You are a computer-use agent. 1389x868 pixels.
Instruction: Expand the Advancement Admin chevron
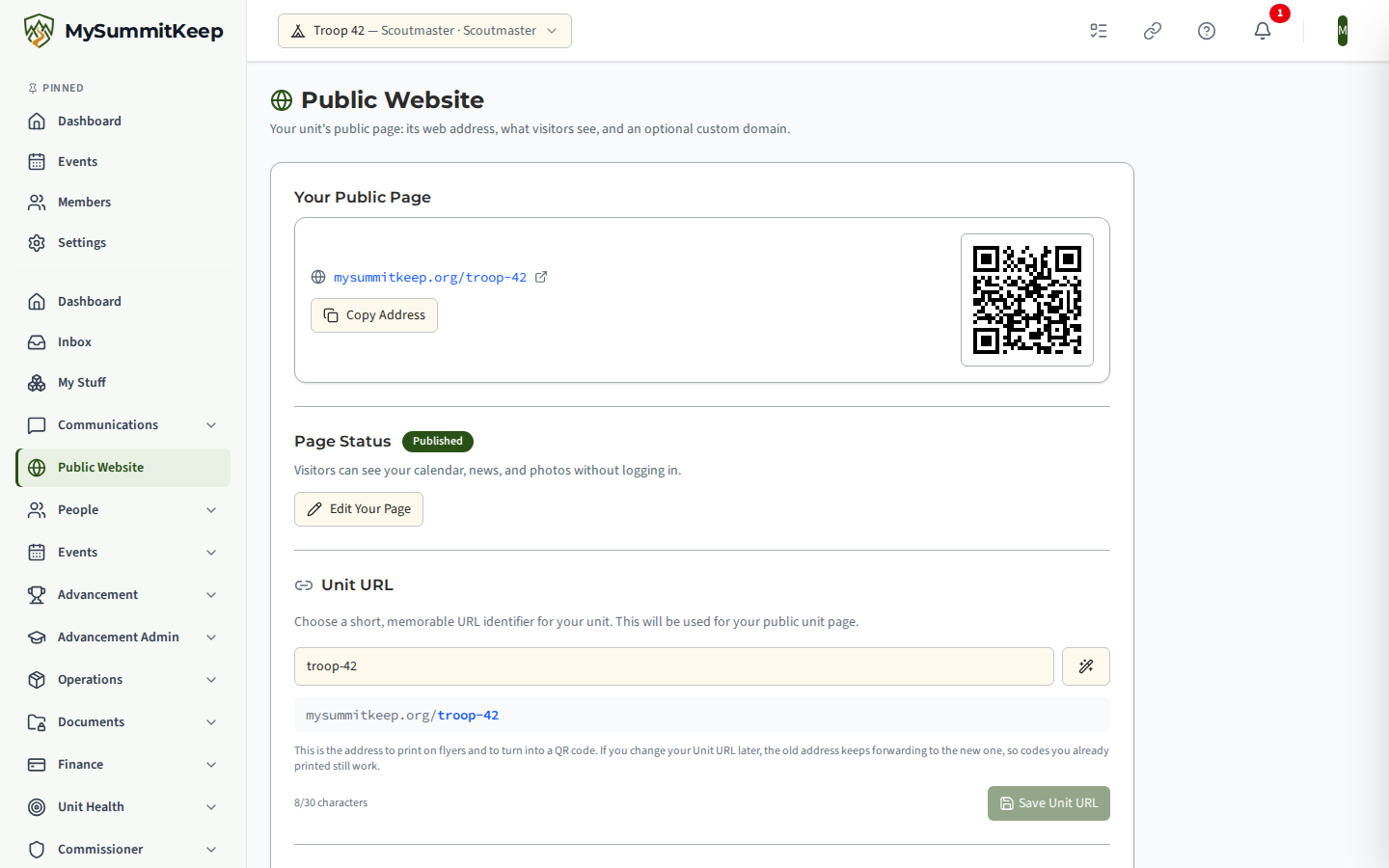(x=211, y=637)
